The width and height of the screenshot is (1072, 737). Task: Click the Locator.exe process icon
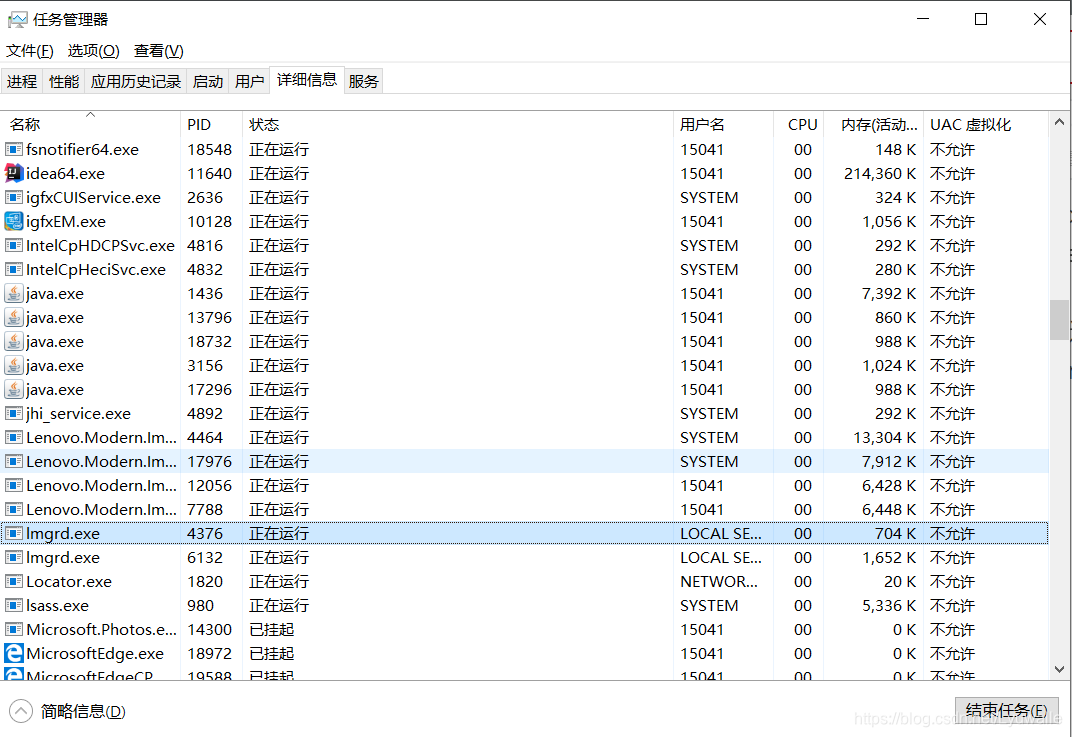14,581
